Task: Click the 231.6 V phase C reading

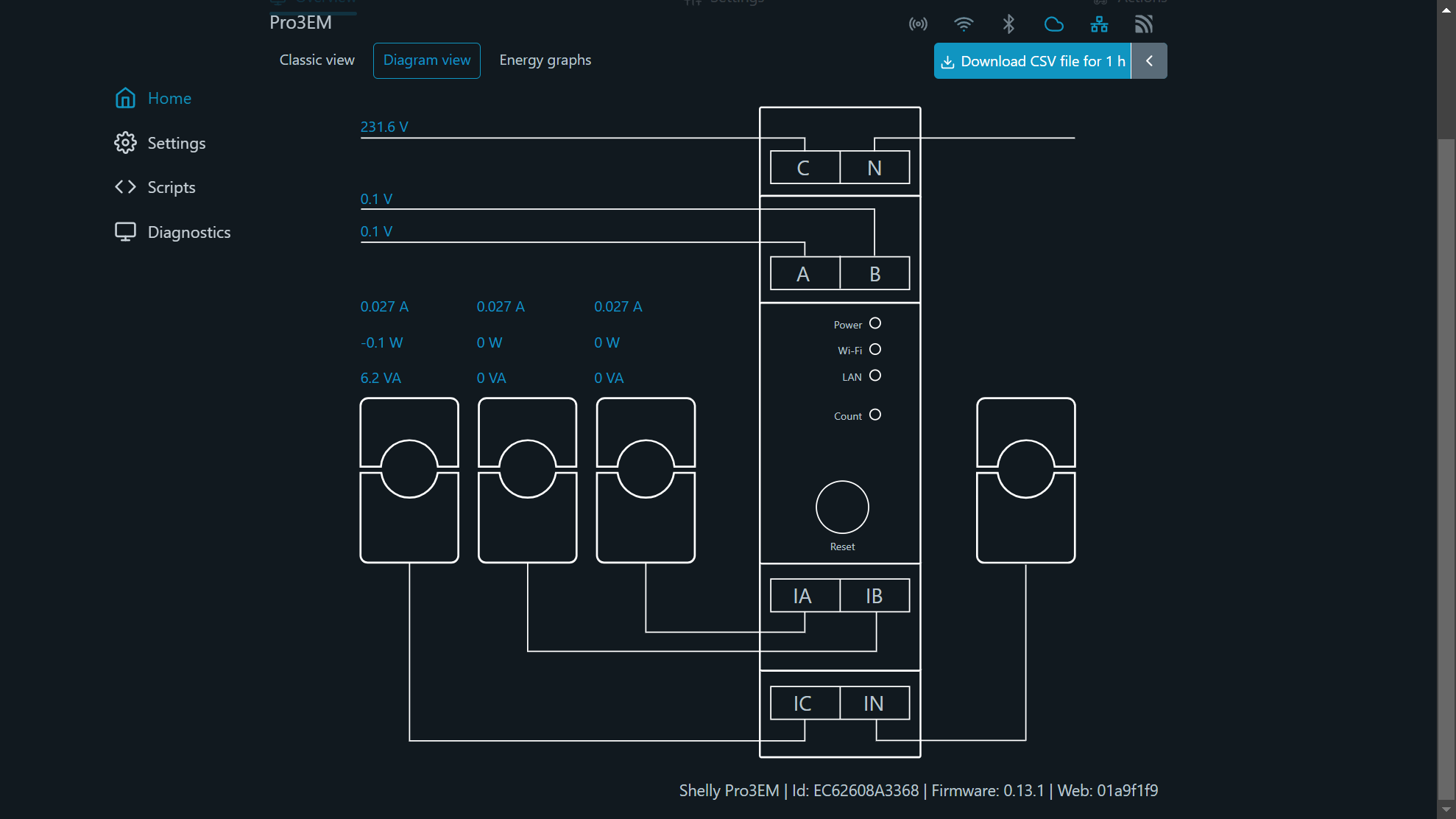Action: click(x=384, y=126)
